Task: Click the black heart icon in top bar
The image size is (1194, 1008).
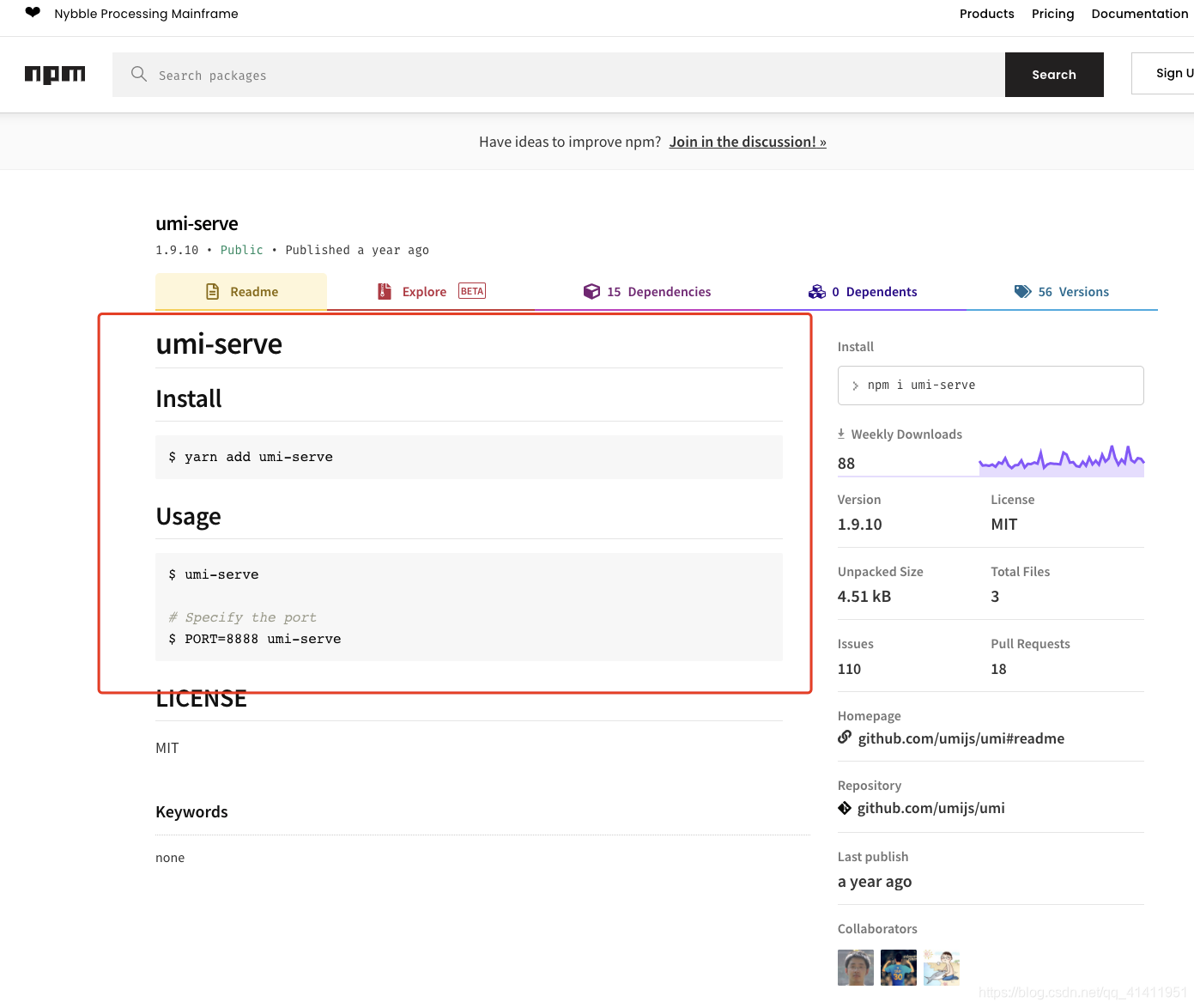Action: pyautogui.click(x=33, y=13)
